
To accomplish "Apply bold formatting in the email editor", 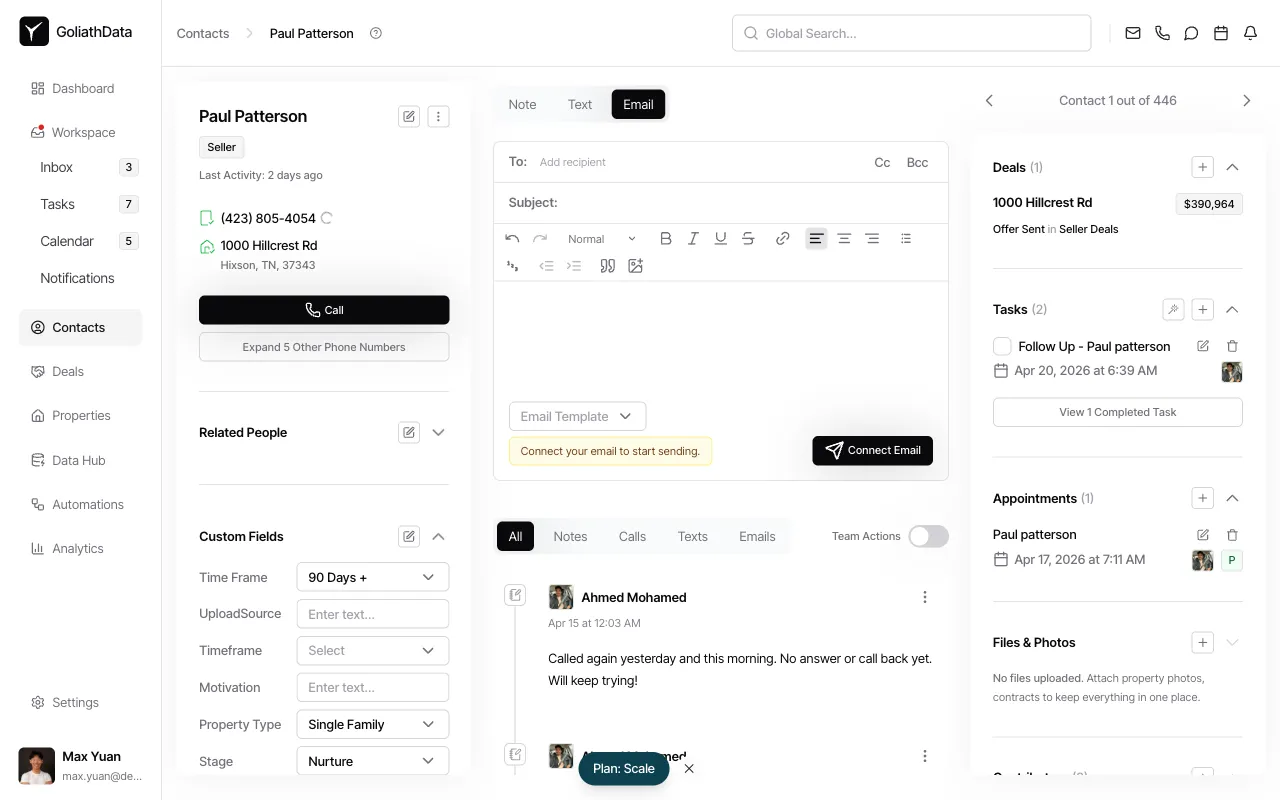I will pyautogui.click(x=666, y=238).
